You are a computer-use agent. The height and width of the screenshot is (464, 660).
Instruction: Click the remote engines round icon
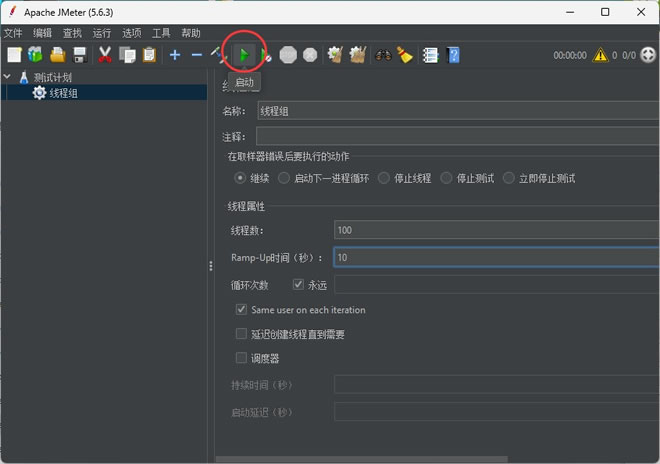click(x=648, y=55)
